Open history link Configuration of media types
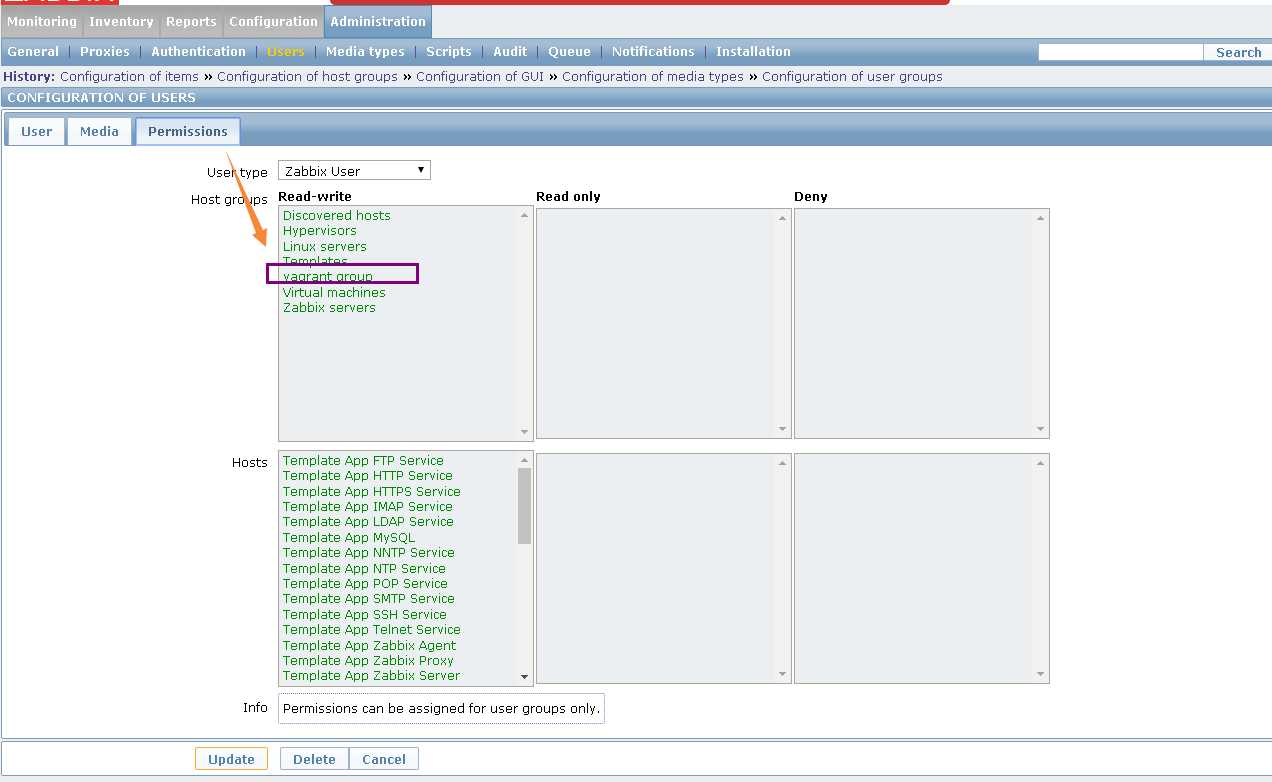 click(x=653, y=77)
